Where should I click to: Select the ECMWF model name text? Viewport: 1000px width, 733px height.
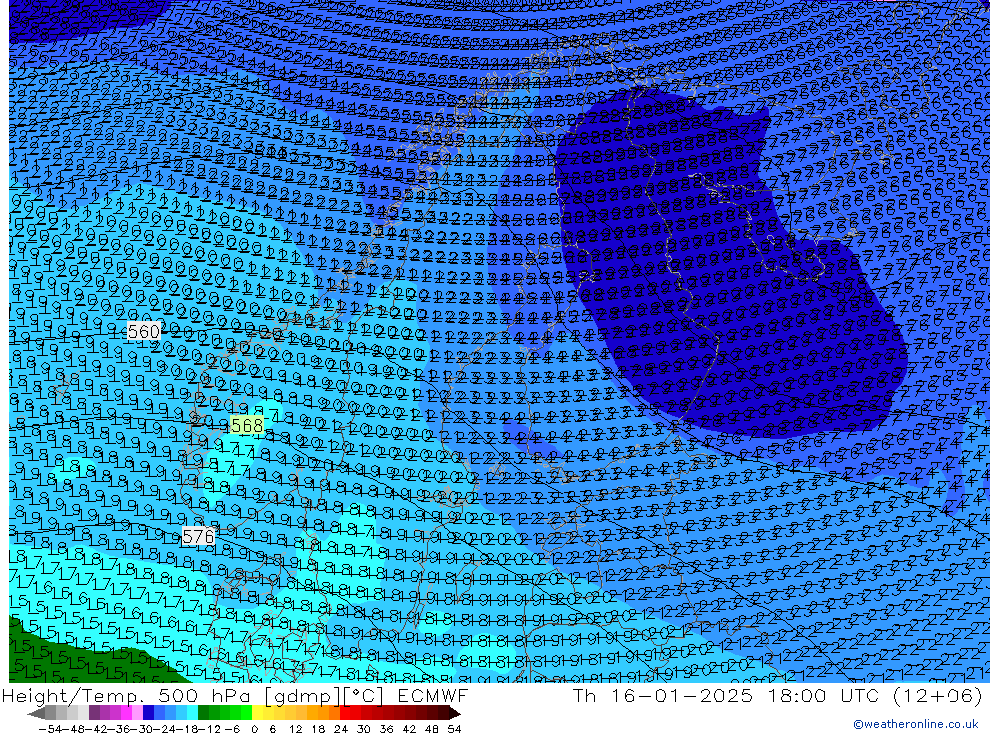point(432,695)
